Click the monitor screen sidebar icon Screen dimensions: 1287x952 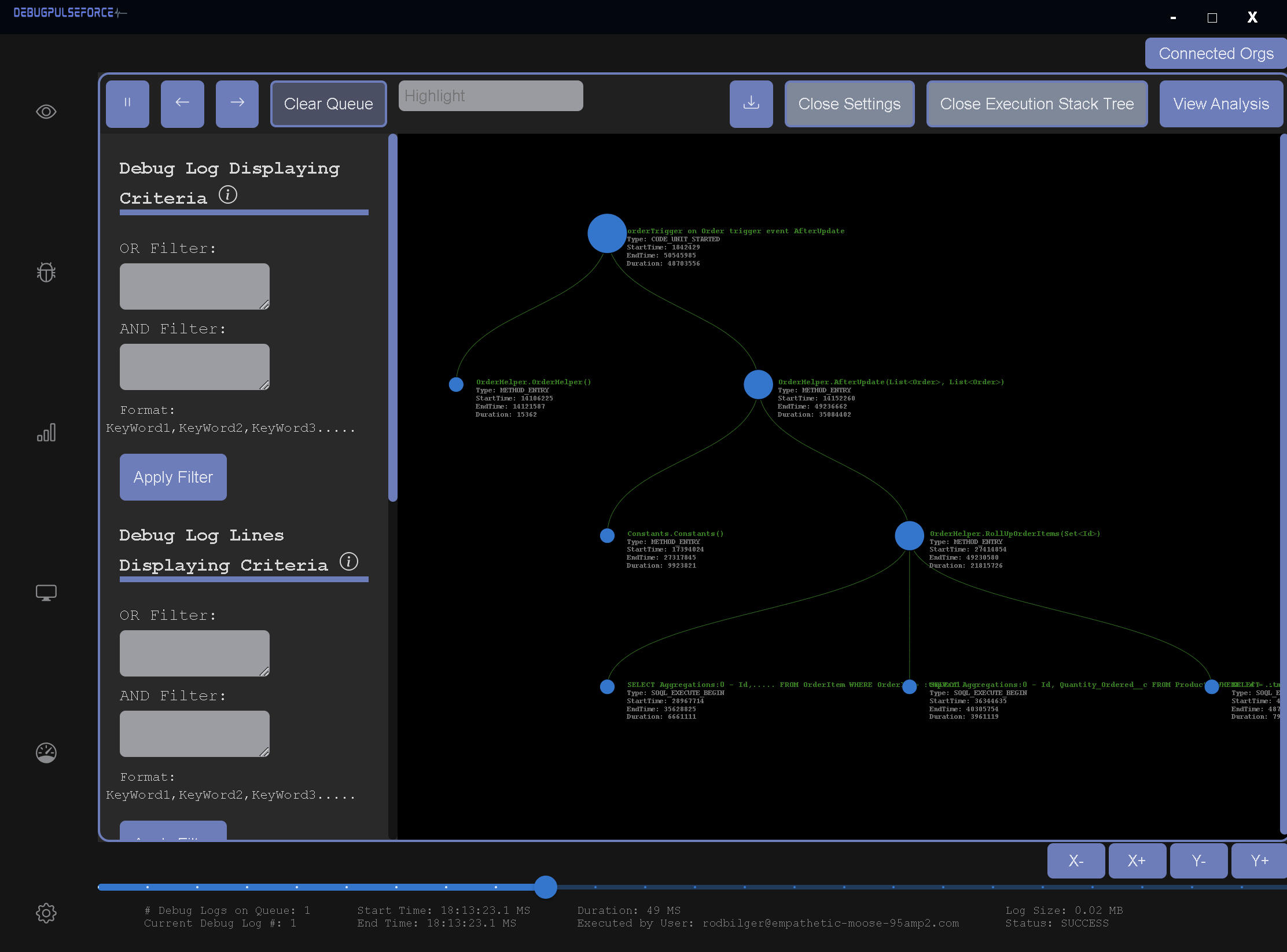[46, 593]
